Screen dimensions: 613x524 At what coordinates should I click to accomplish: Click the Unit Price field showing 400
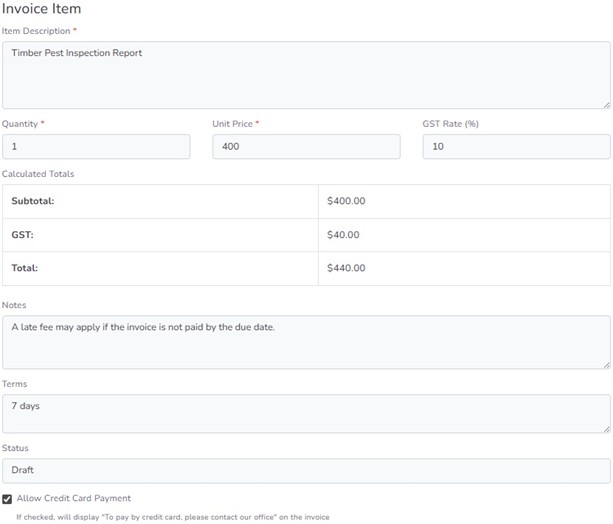[x=306, y=147]
